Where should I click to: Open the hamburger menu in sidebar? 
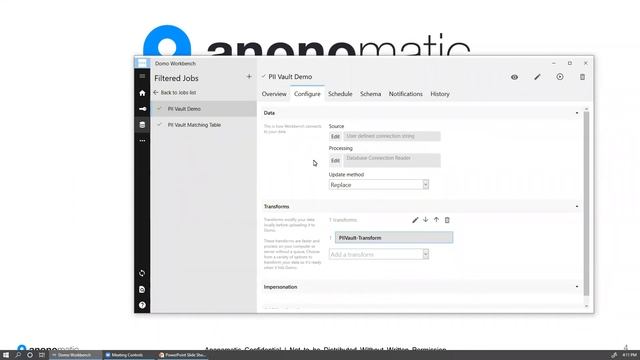click(x=142, y=76)
